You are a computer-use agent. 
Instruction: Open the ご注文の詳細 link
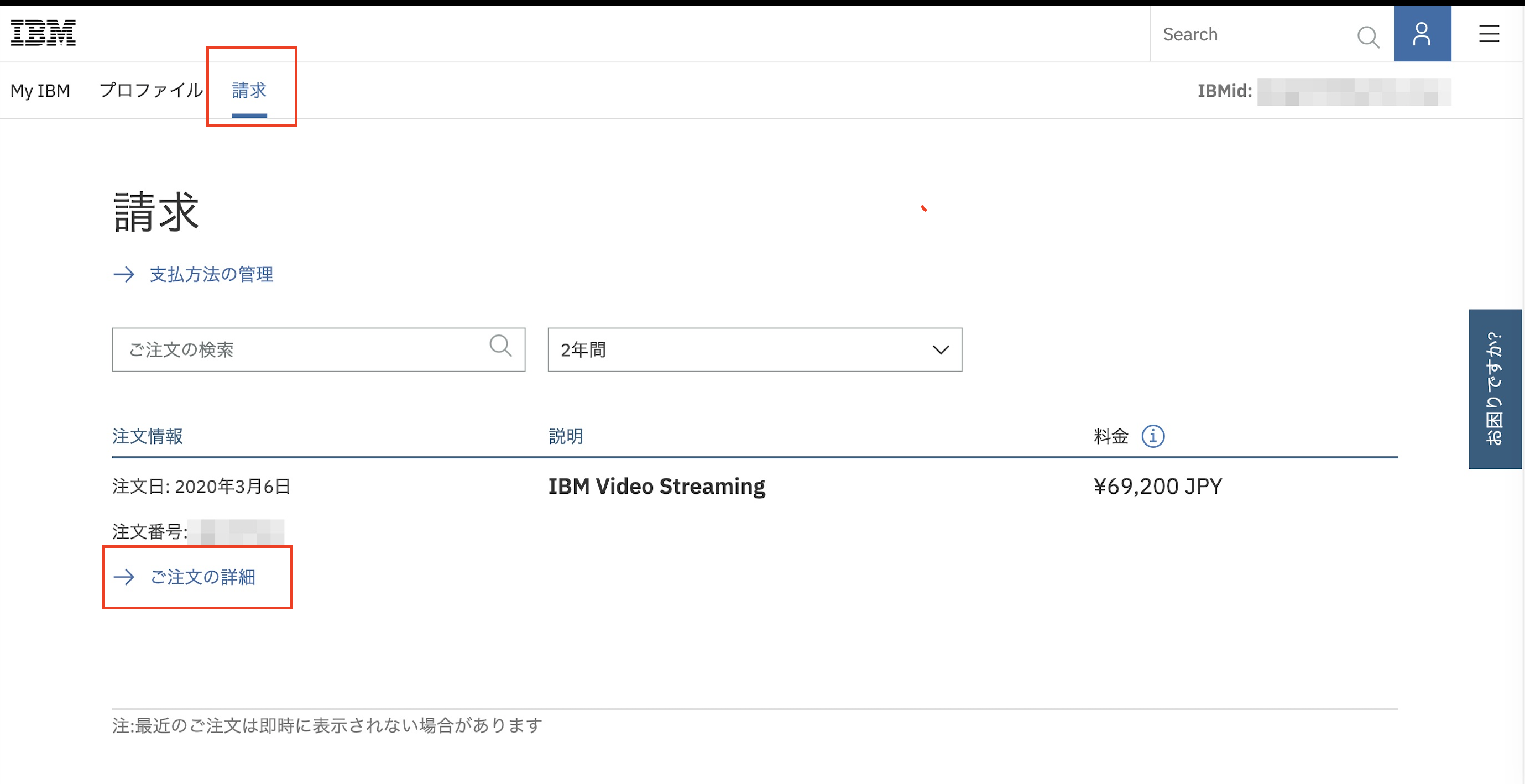click(x=202, y=577)
